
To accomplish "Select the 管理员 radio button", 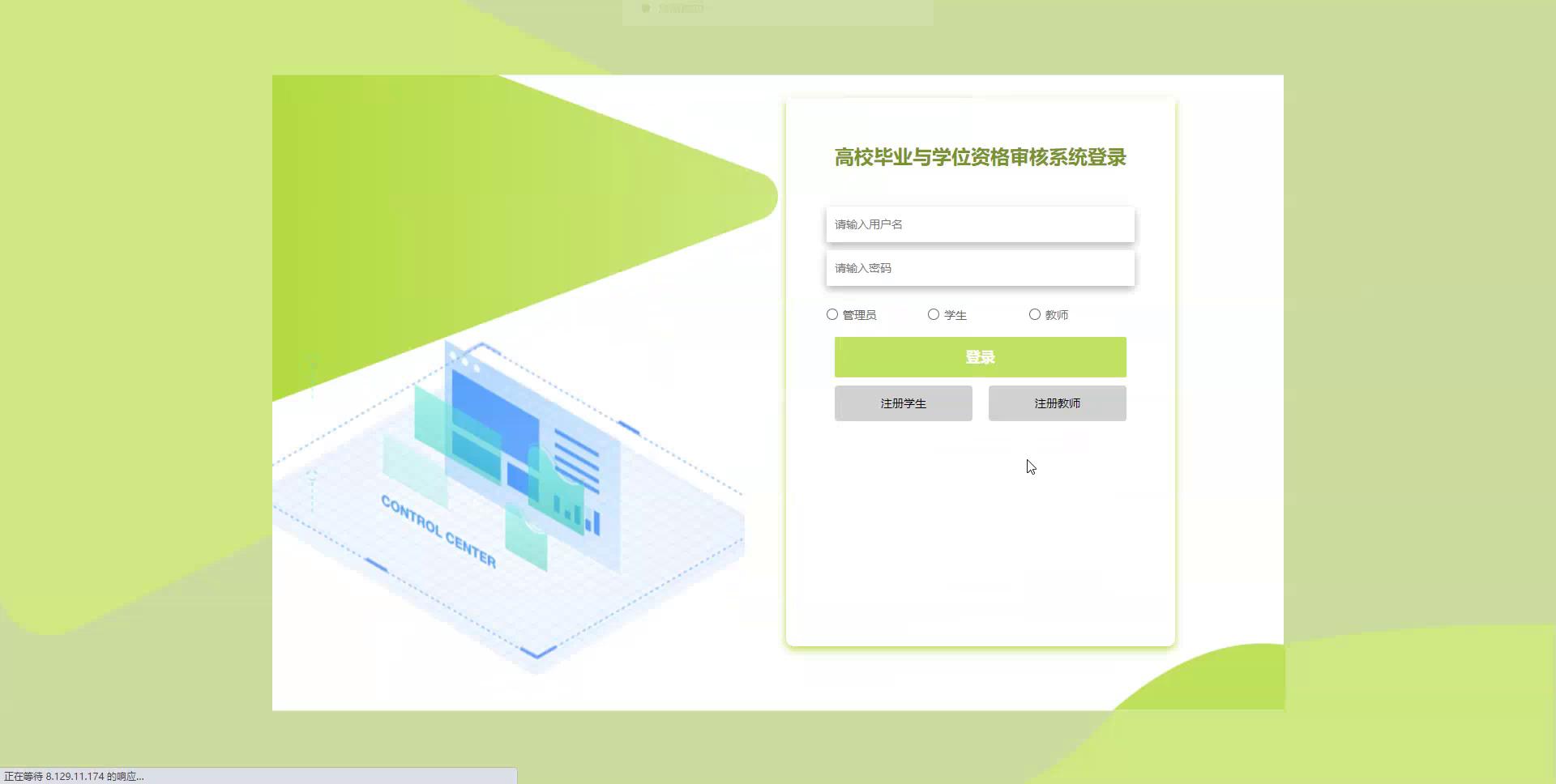I will [832, 314].
